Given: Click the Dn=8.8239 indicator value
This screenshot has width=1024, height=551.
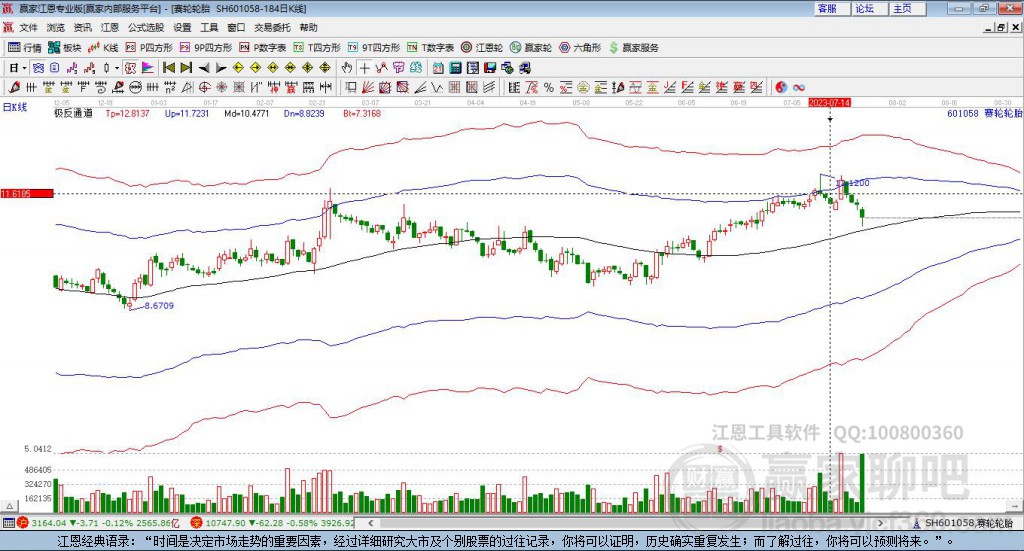Looking at the screenshot, I should tap(304, 113).
